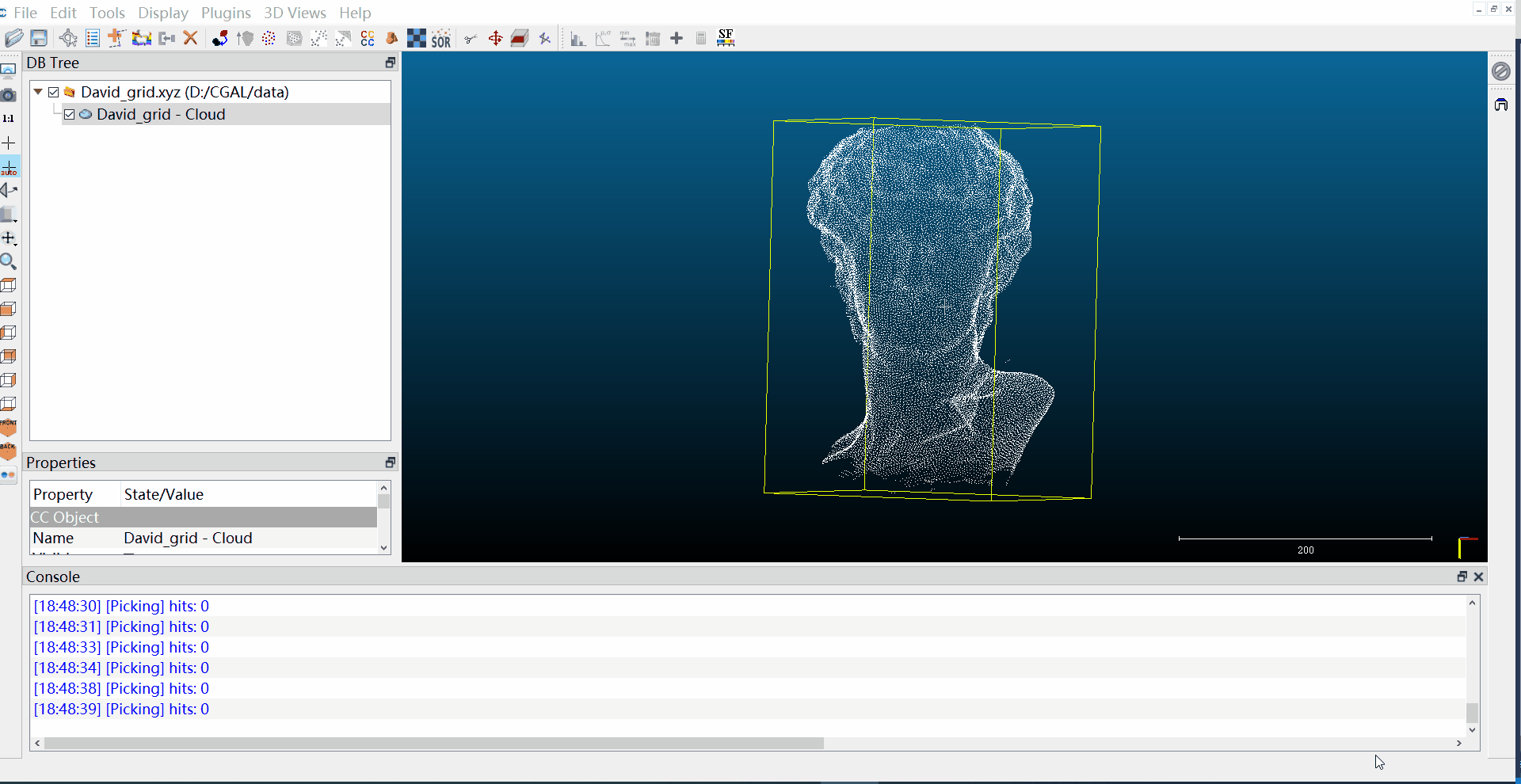Activate the point picking tool
Viewport: 1521px width, 784px height.
click(x=68, y=38)
